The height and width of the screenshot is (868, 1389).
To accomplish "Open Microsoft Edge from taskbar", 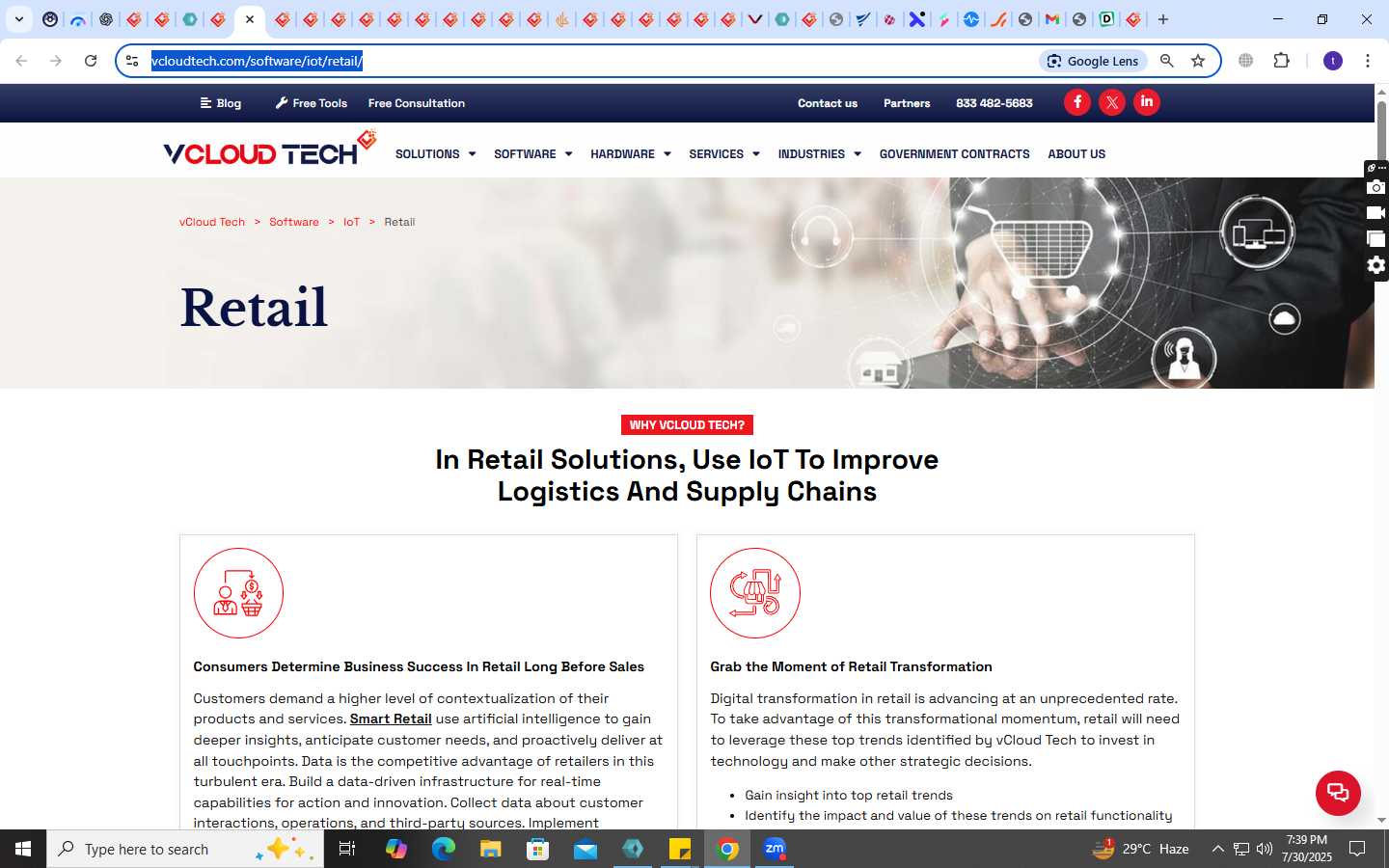I will [x=444, y=849].
